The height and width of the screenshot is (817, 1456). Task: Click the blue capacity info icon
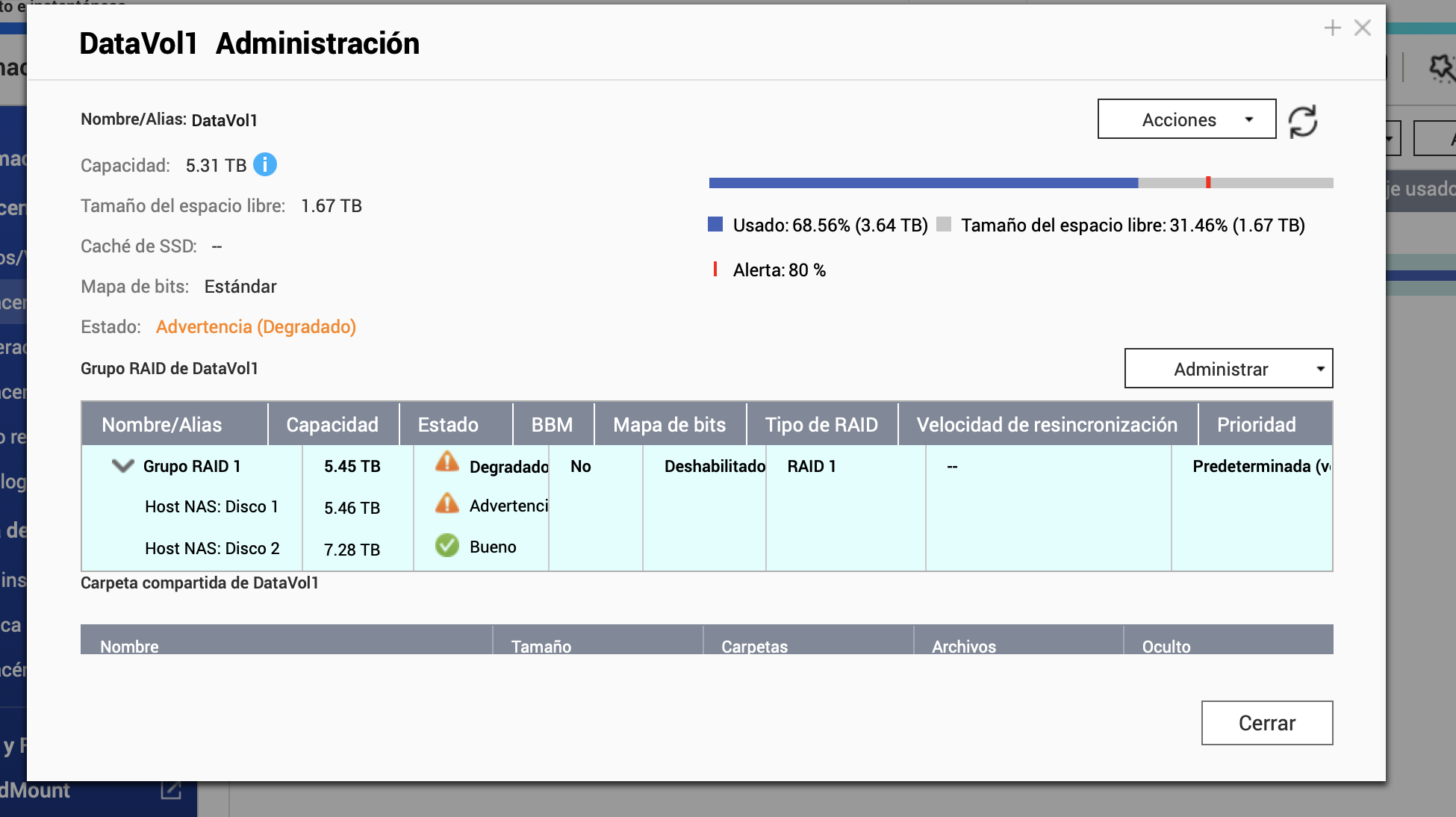pos(265,164)
